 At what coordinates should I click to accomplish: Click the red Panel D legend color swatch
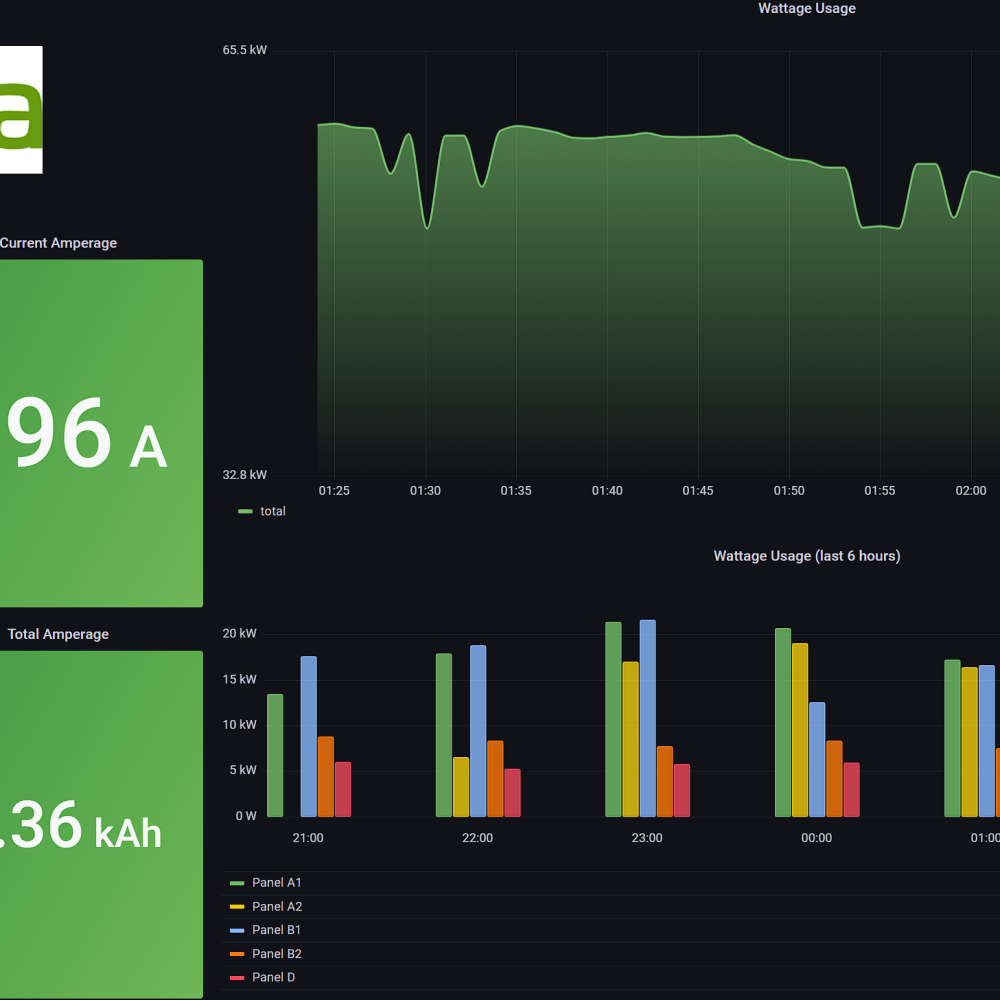point(237,978)
